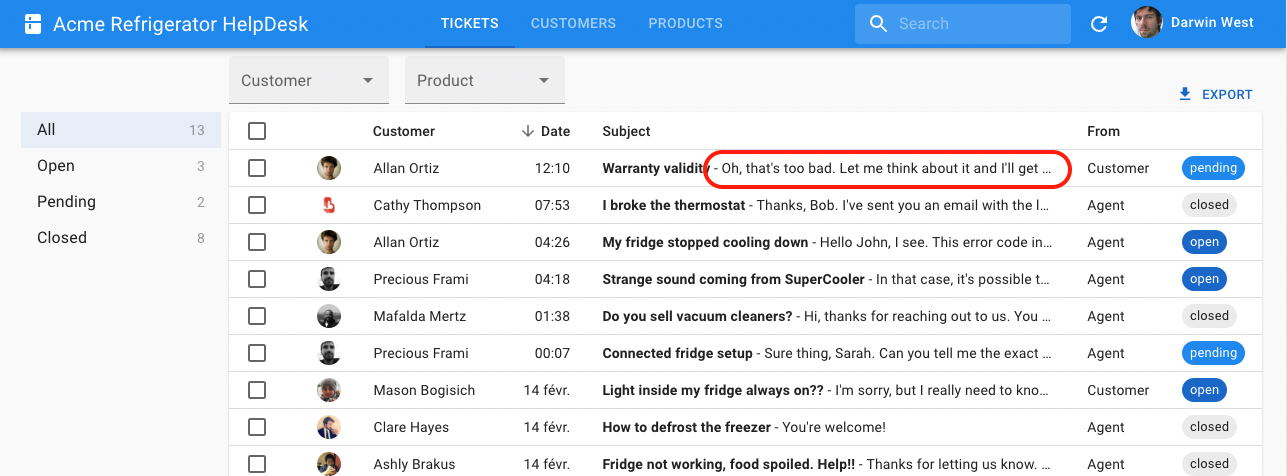Click Mafalda Mertz's avatar

[329, 316]
